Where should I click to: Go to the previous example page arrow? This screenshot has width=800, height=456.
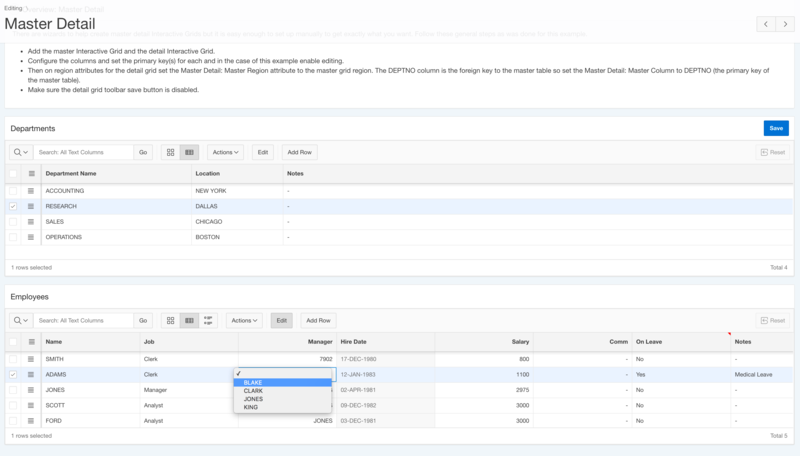765,23
